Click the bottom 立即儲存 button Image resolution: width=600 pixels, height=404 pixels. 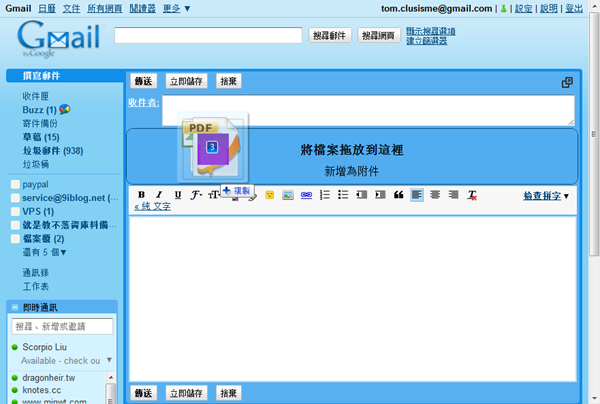(x=186, y=393)
